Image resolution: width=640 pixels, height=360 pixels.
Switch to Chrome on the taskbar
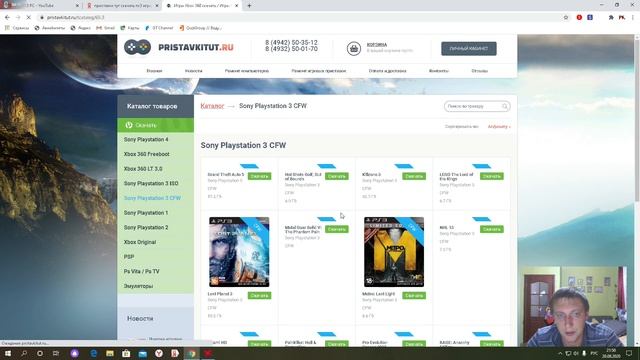tap(192, 353)
